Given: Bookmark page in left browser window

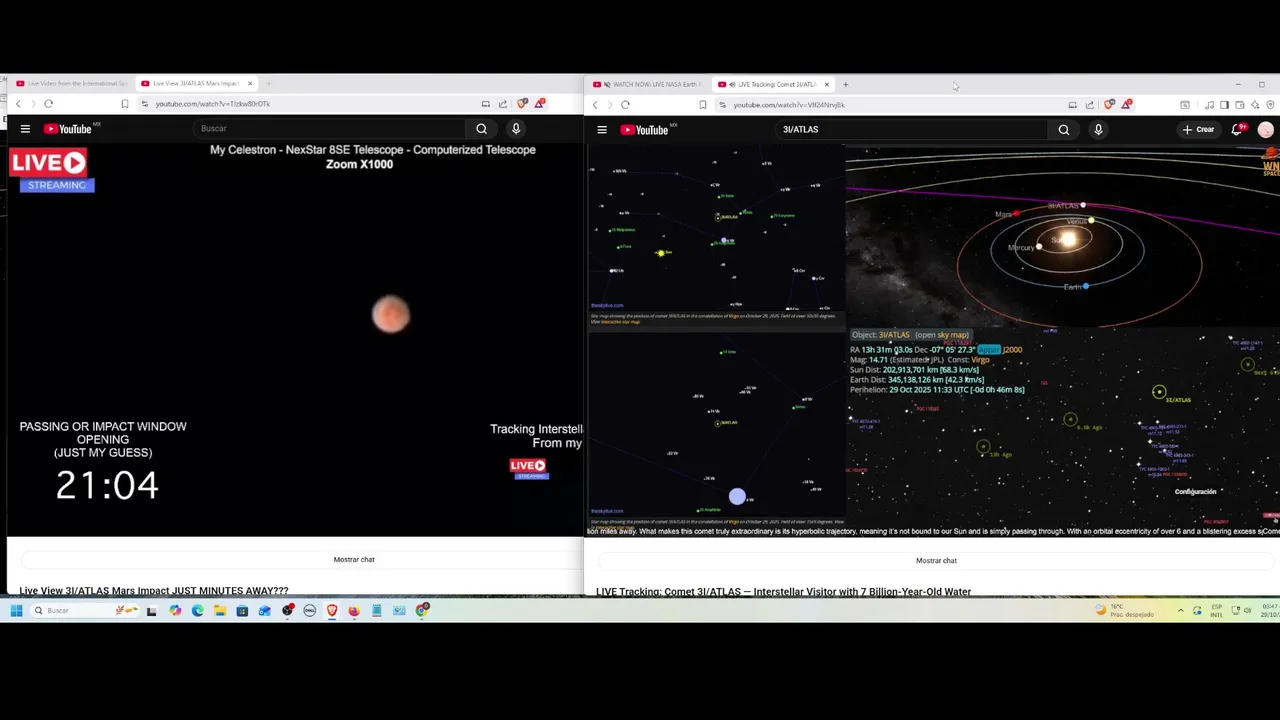Looking at the screenshot, I should pos(125,103).
